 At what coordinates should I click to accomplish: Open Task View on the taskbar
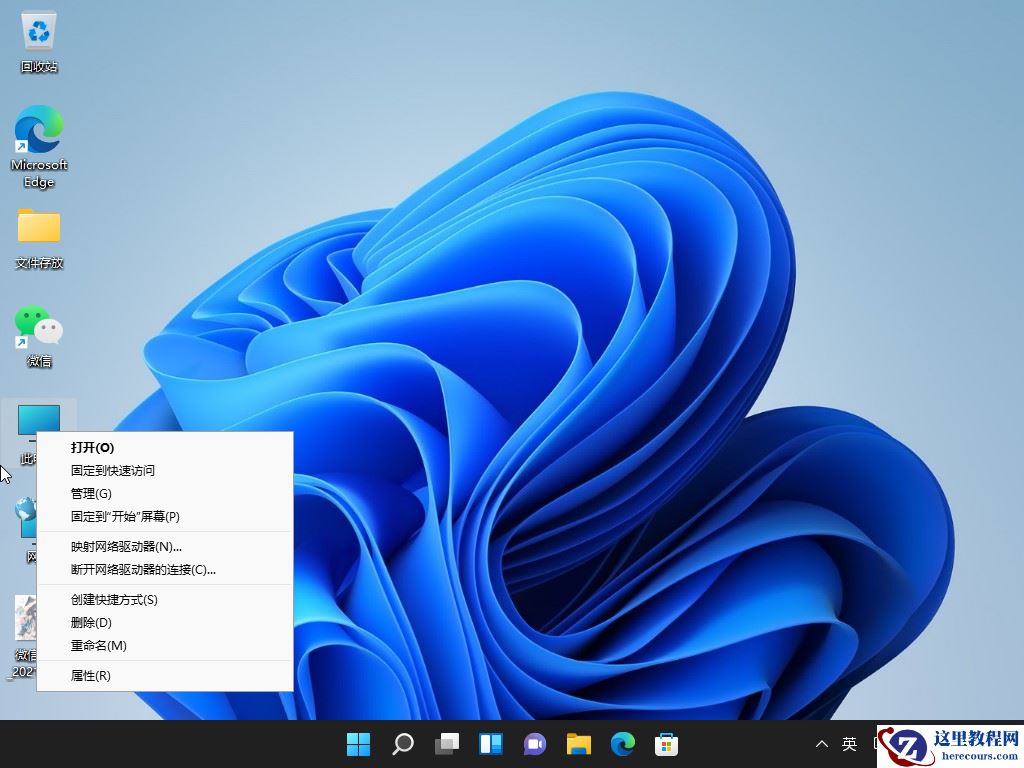coord(446,744)
